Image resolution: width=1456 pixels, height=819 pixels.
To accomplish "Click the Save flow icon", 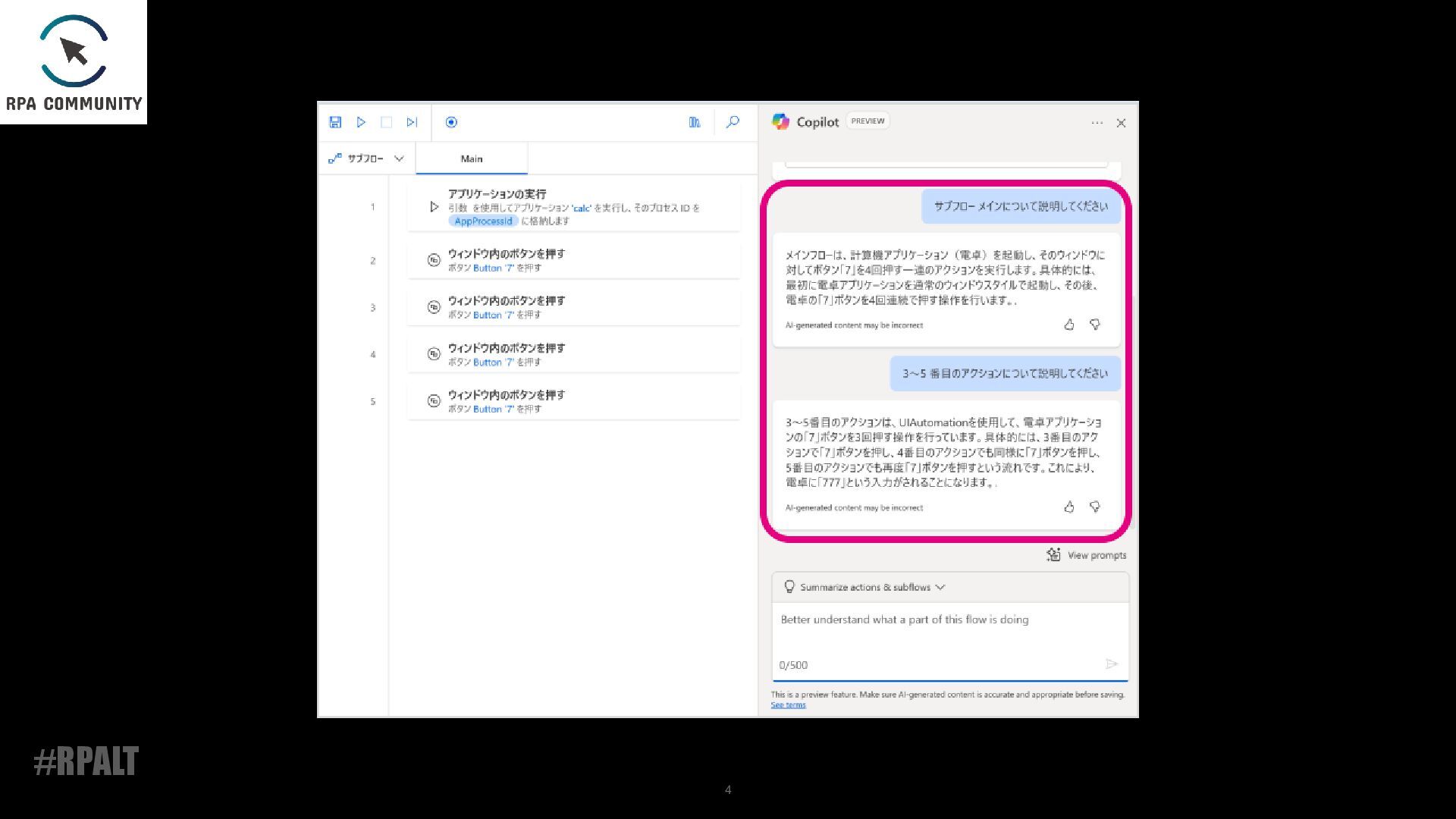I will coord(335,122).
